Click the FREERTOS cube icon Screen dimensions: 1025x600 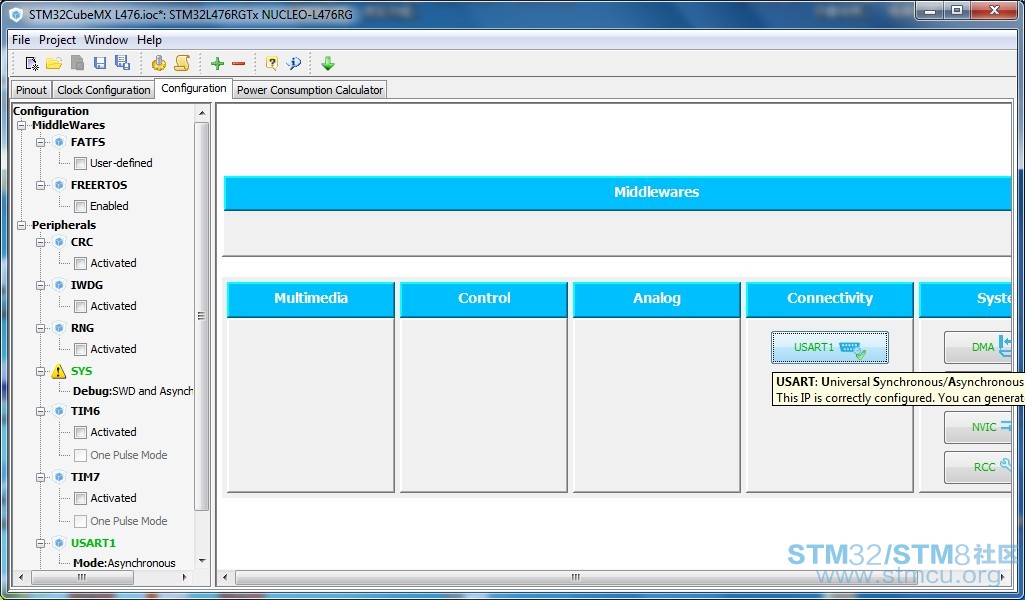click(59, 185)
